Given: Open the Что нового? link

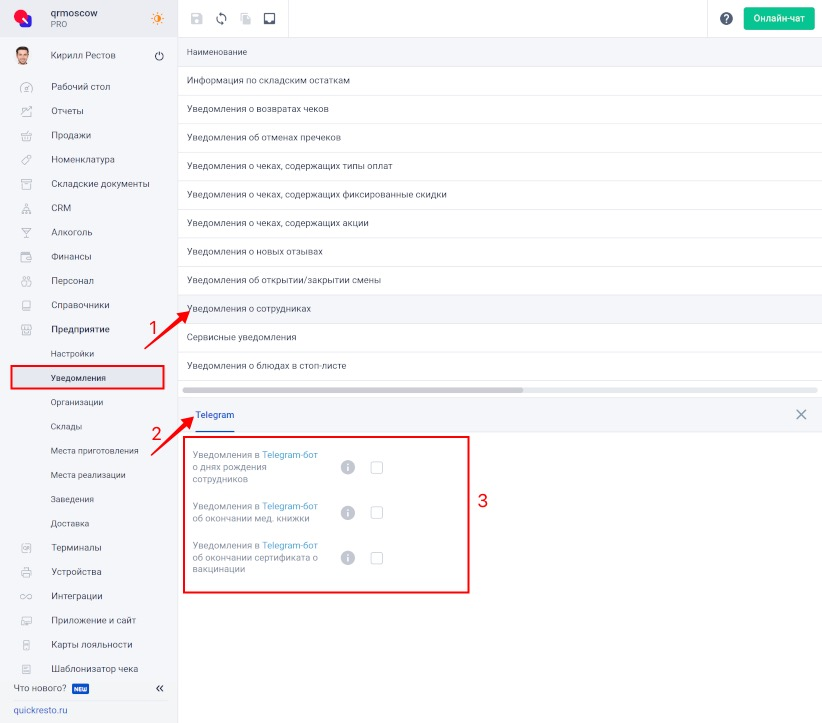Looking at the screenshot, I should (40, 688).
